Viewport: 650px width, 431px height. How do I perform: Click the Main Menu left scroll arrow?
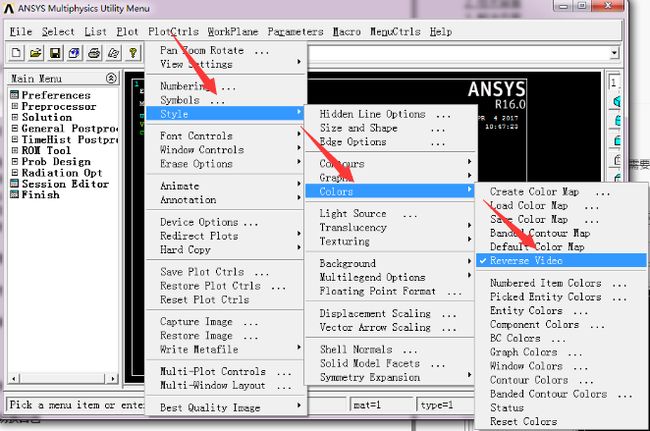(x=14, y=378)
